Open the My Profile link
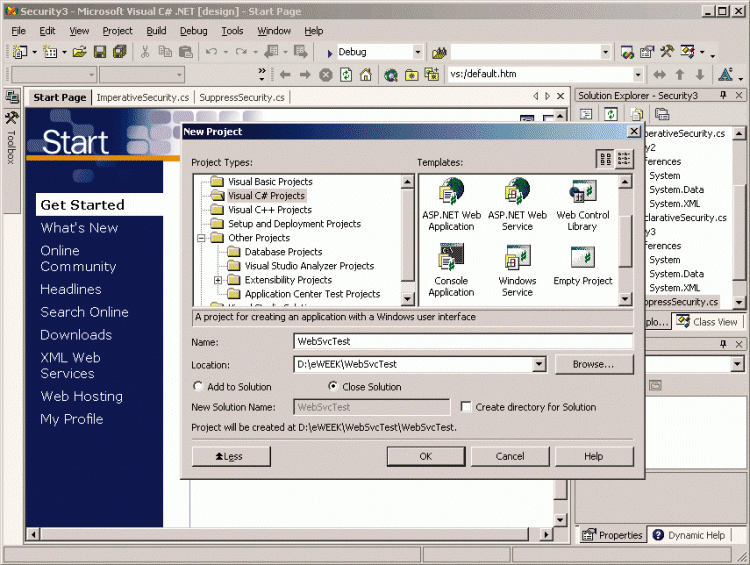The height and width of the screenshot is (565, 750). click(72, 419)
